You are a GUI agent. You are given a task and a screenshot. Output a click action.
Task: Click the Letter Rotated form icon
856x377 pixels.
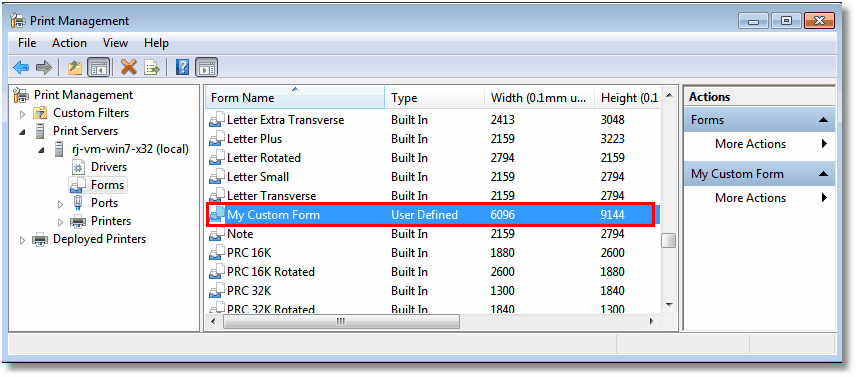pos(217,158)
